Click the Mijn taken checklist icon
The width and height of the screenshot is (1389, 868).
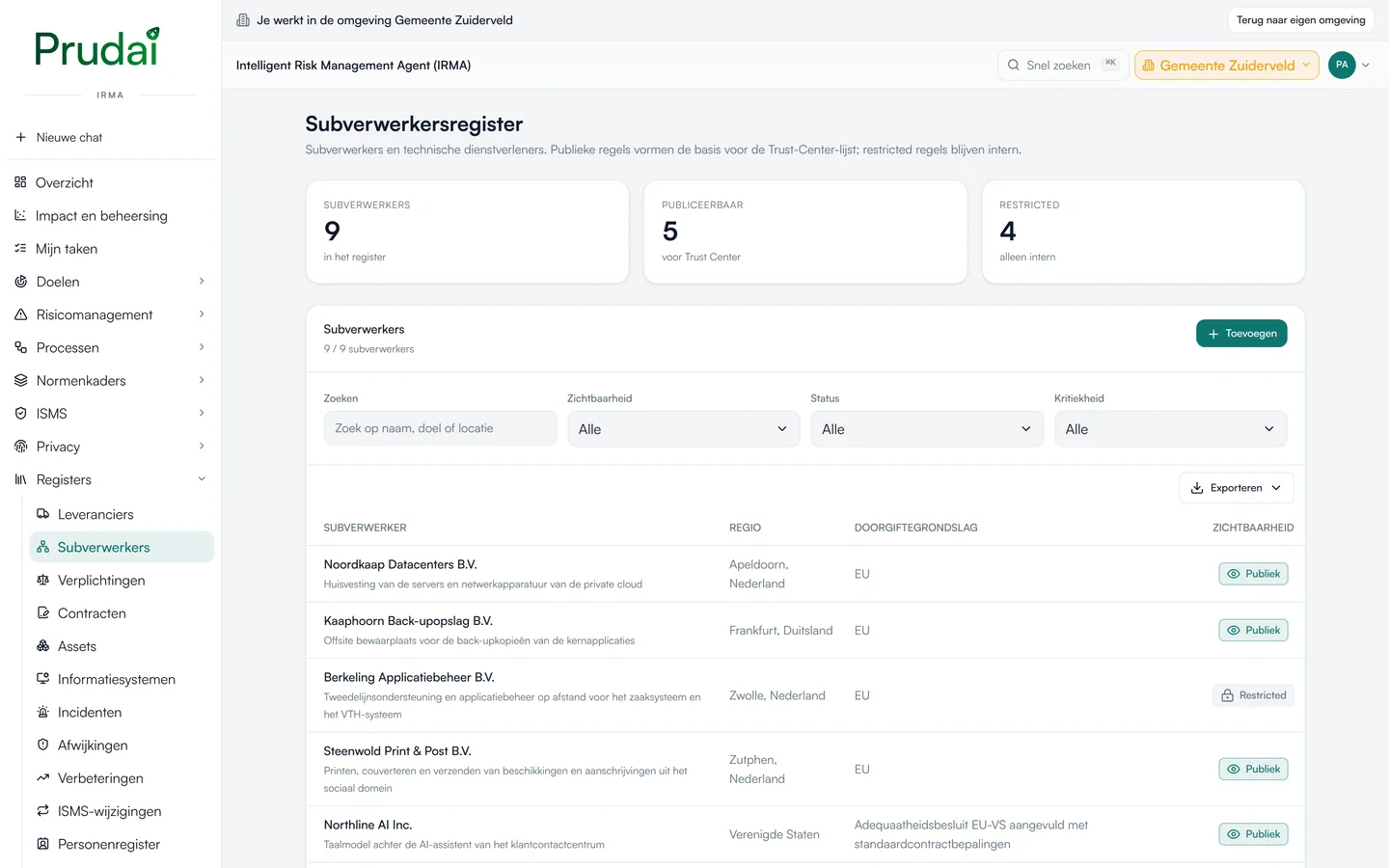[20, 248]
